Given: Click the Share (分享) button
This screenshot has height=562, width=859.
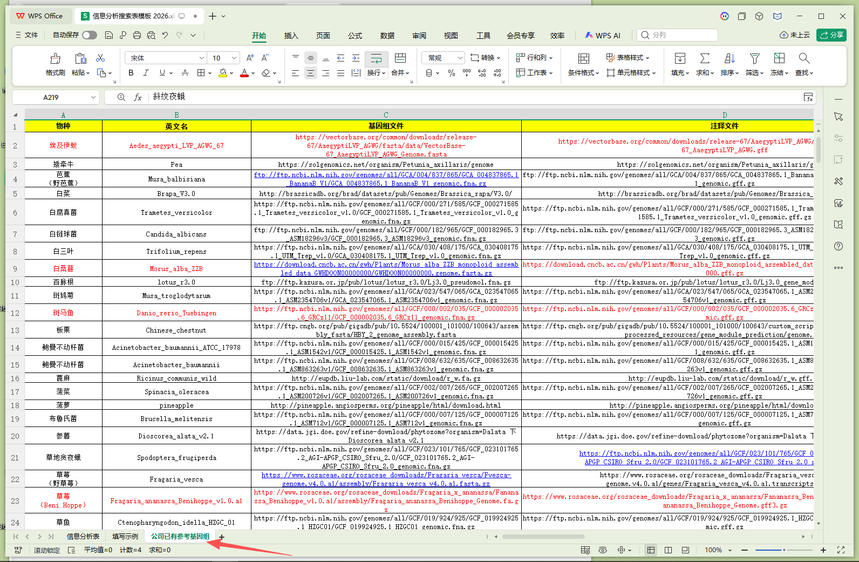Looking at the screenshot, I should pos(830,35).
